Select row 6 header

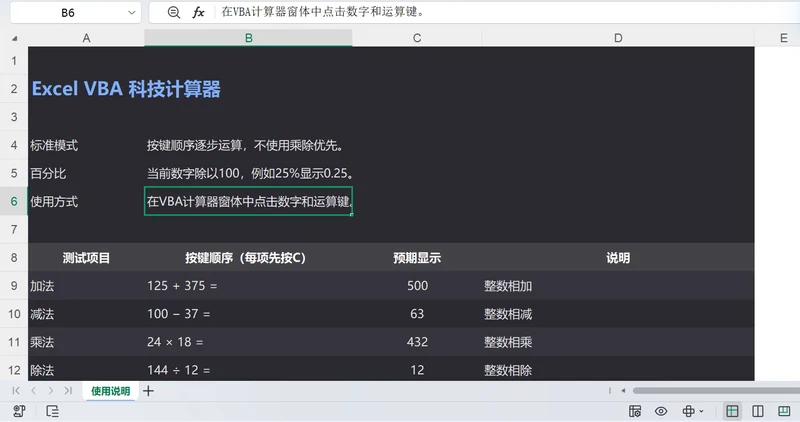(14, 202)
